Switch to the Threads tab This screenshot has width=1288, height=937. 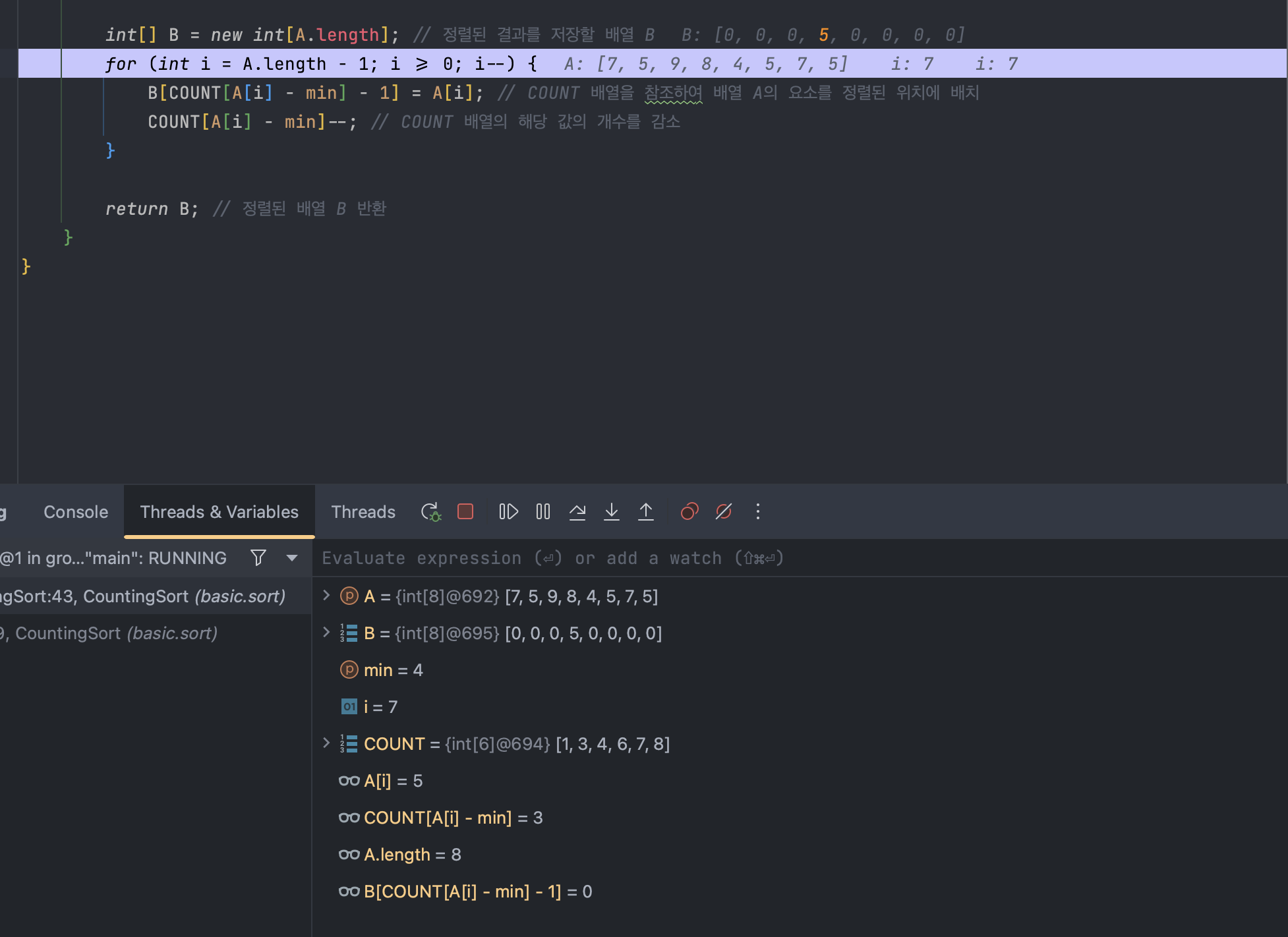[363, 512]
